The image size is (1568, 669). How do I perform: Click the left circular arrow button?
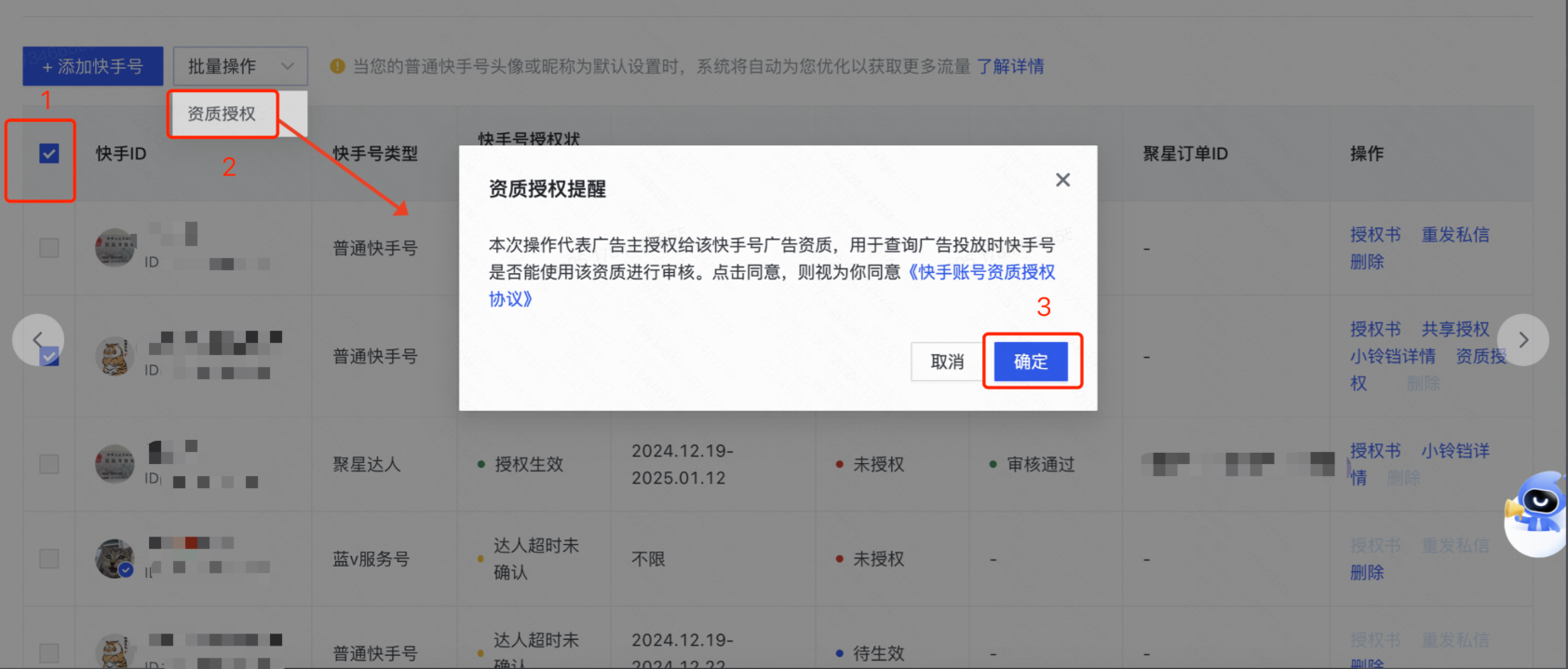point(38,340)
